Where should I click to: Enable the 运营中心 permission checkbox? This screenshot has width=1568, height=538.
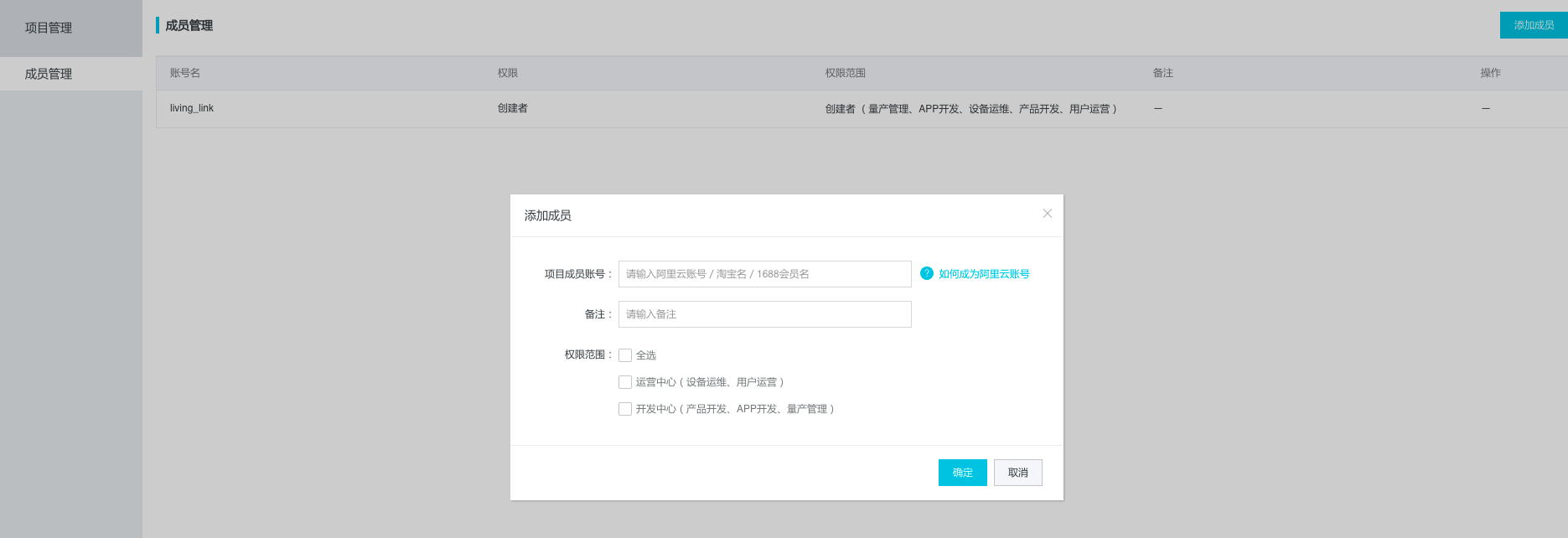click(x=625, y=382)
